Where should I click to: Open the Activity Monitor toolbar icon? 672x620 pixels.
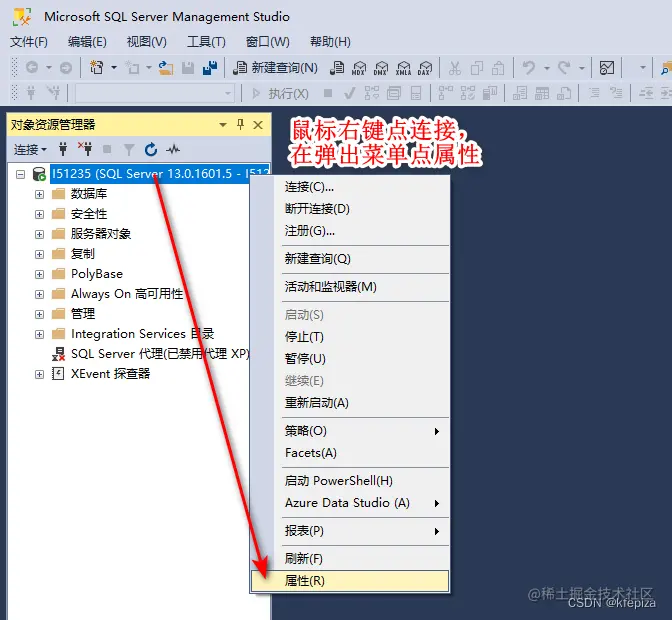point(607,68)
